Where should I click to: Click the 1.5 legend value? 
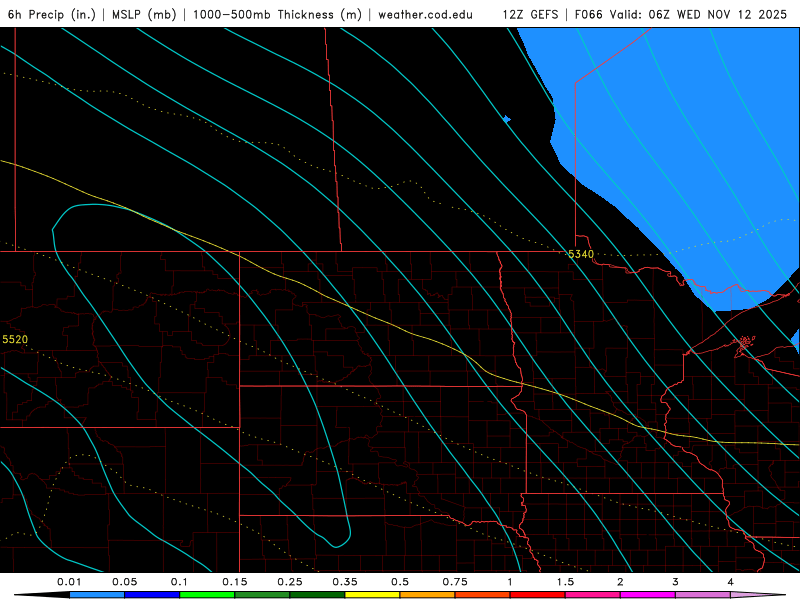click(x=565, y=582)
